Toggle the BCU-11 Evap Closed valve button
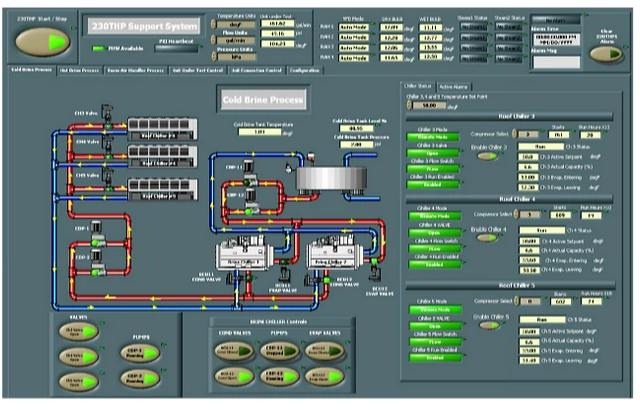 pos(325,351)
